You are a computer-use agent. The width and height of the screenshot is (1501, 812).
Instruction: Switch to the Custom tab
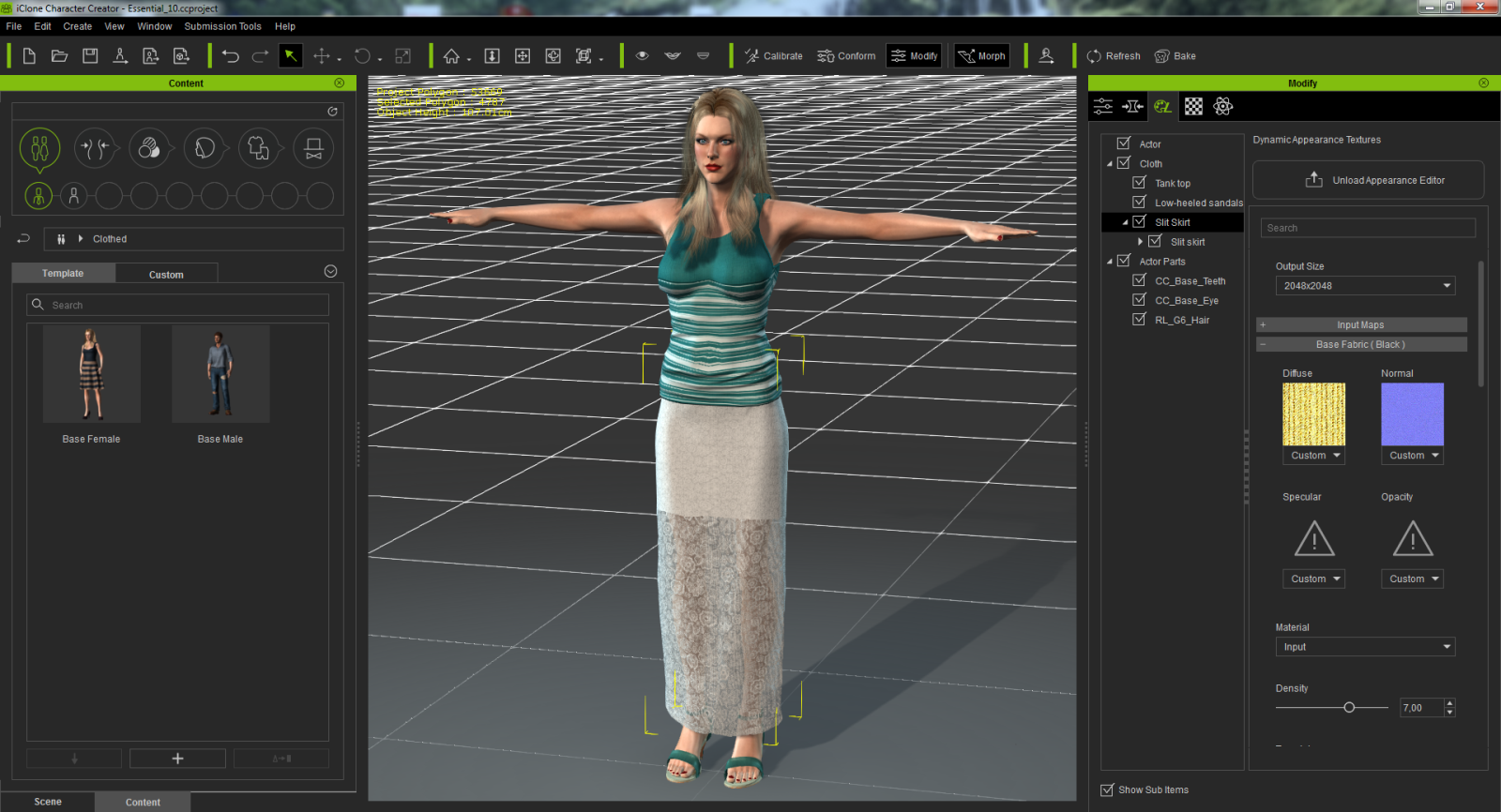[166, 275]
